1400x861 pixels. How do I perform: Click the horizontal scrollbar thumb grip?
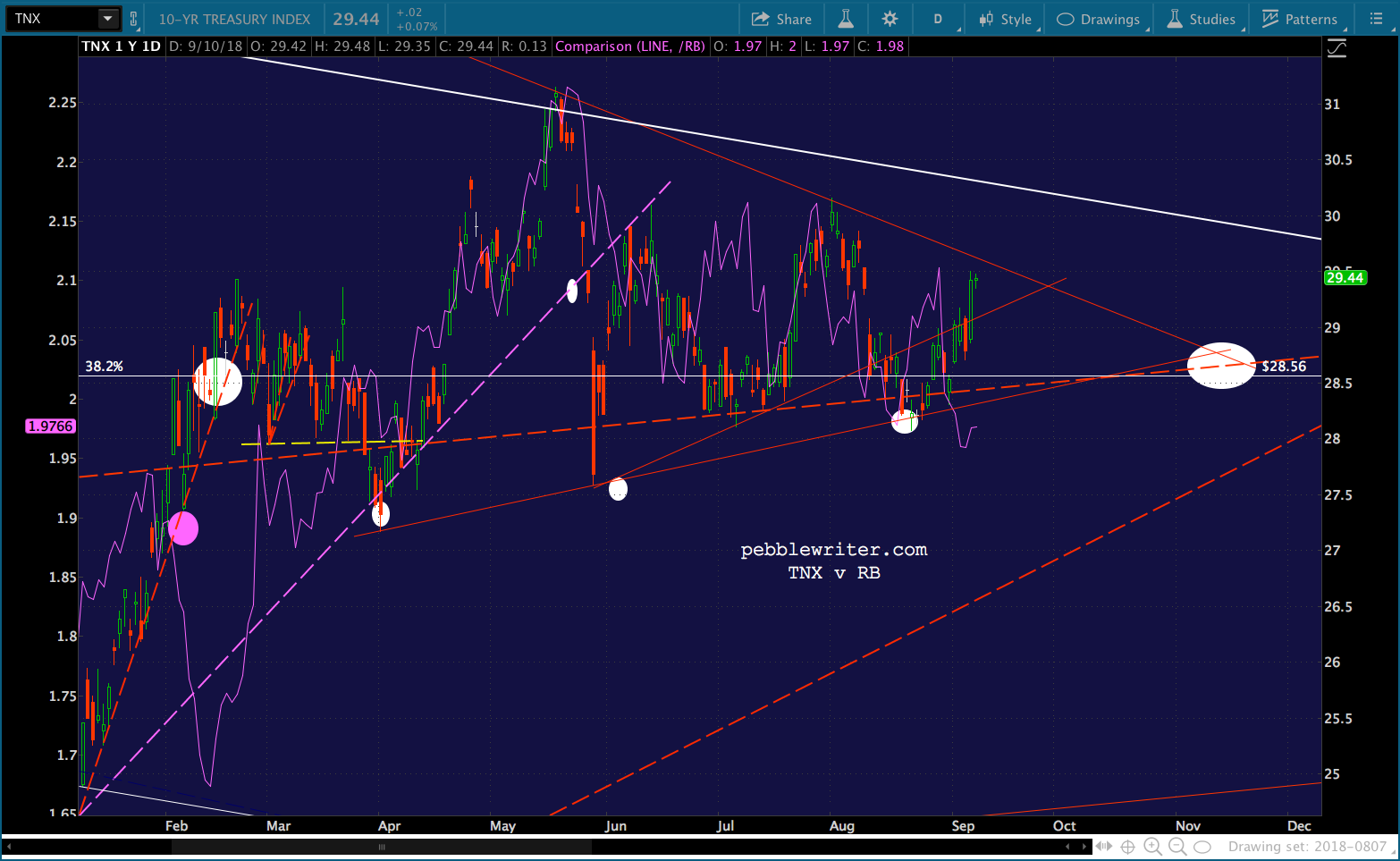click(382, 847)
